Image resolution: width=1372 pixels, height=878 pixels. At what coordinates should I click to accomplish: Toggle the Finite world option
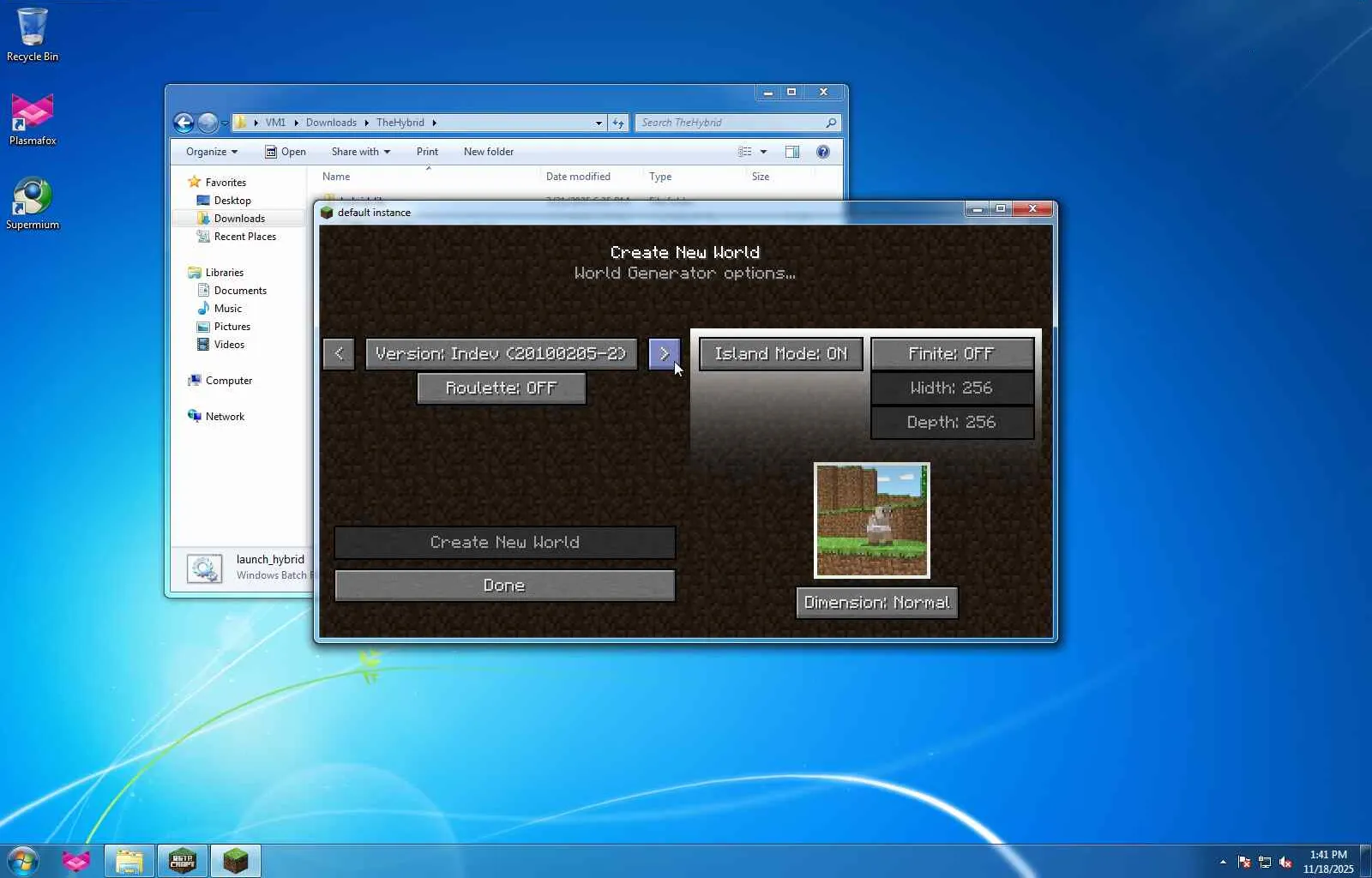pos(952,354)
